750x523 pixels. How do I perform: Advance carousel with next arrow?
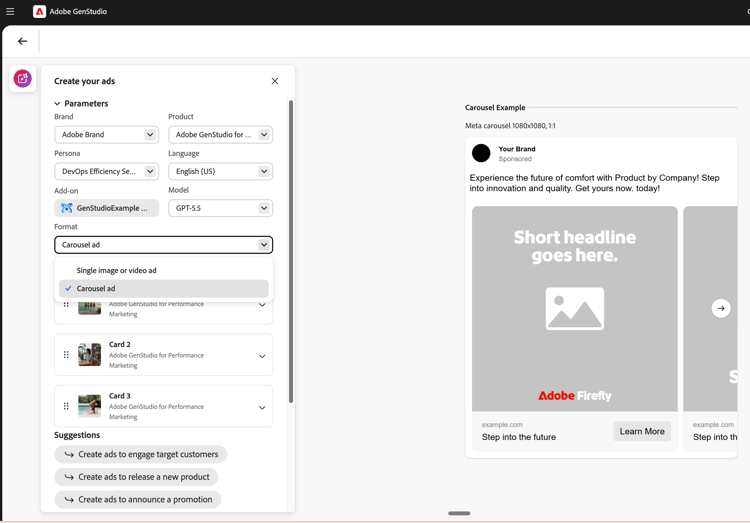(721, 309)
